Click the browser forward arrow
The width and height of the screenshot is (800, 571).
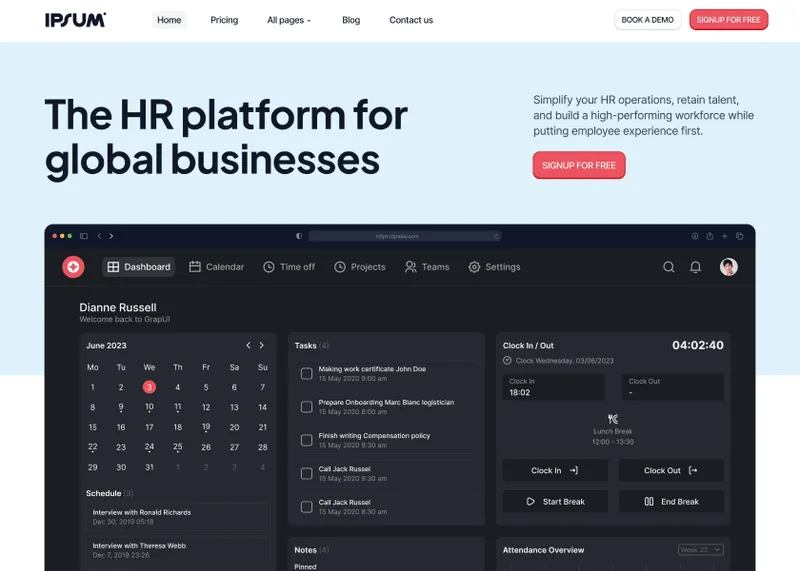[x=111, y=236]
